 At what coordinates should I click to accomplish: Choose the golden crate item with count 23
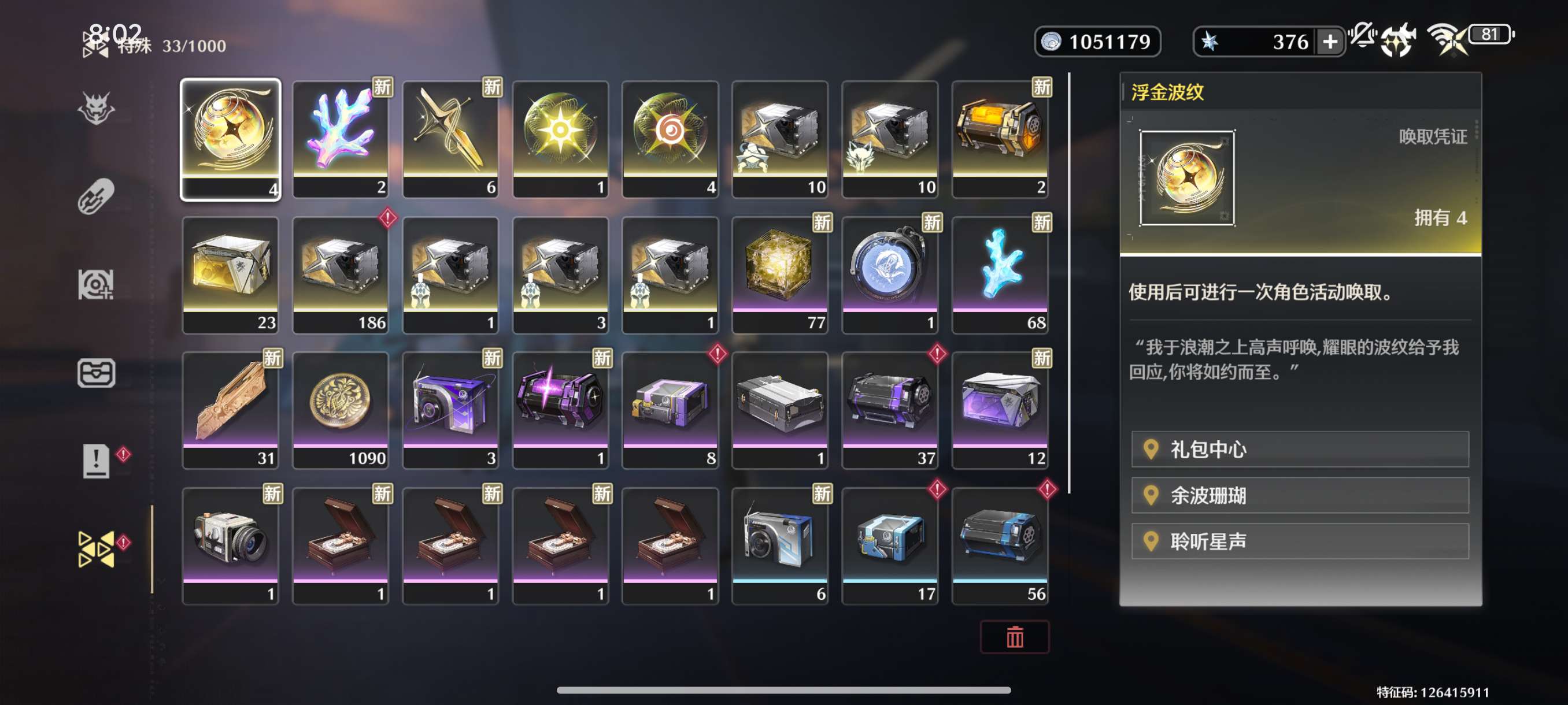pyautogui.click(x=231, y=275)
